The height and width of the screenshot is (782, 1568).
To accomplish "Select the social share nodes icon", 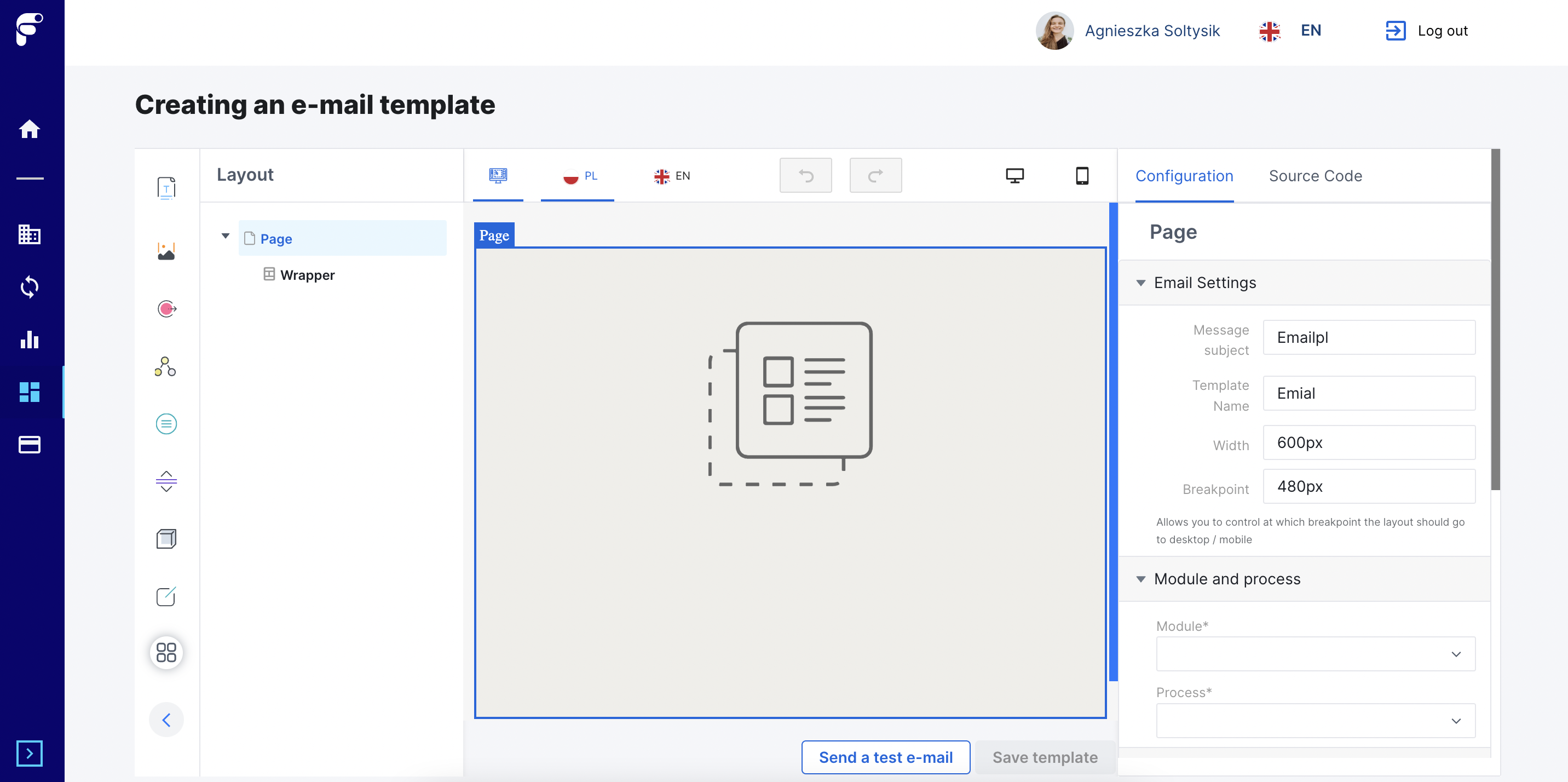I will pyautogui.click(x=165, y=367).
